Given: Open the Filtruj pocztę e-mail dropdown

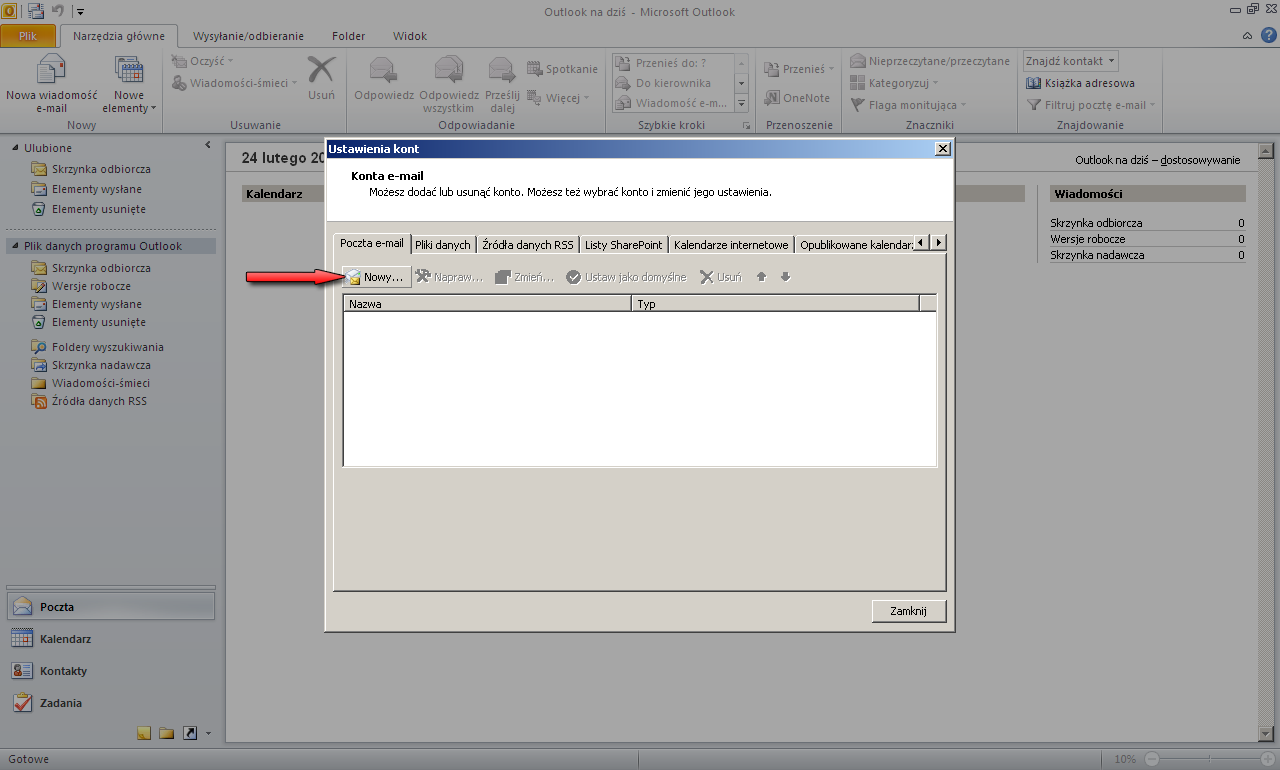Looking at the screenshot, I should (x=1091, y=105).
